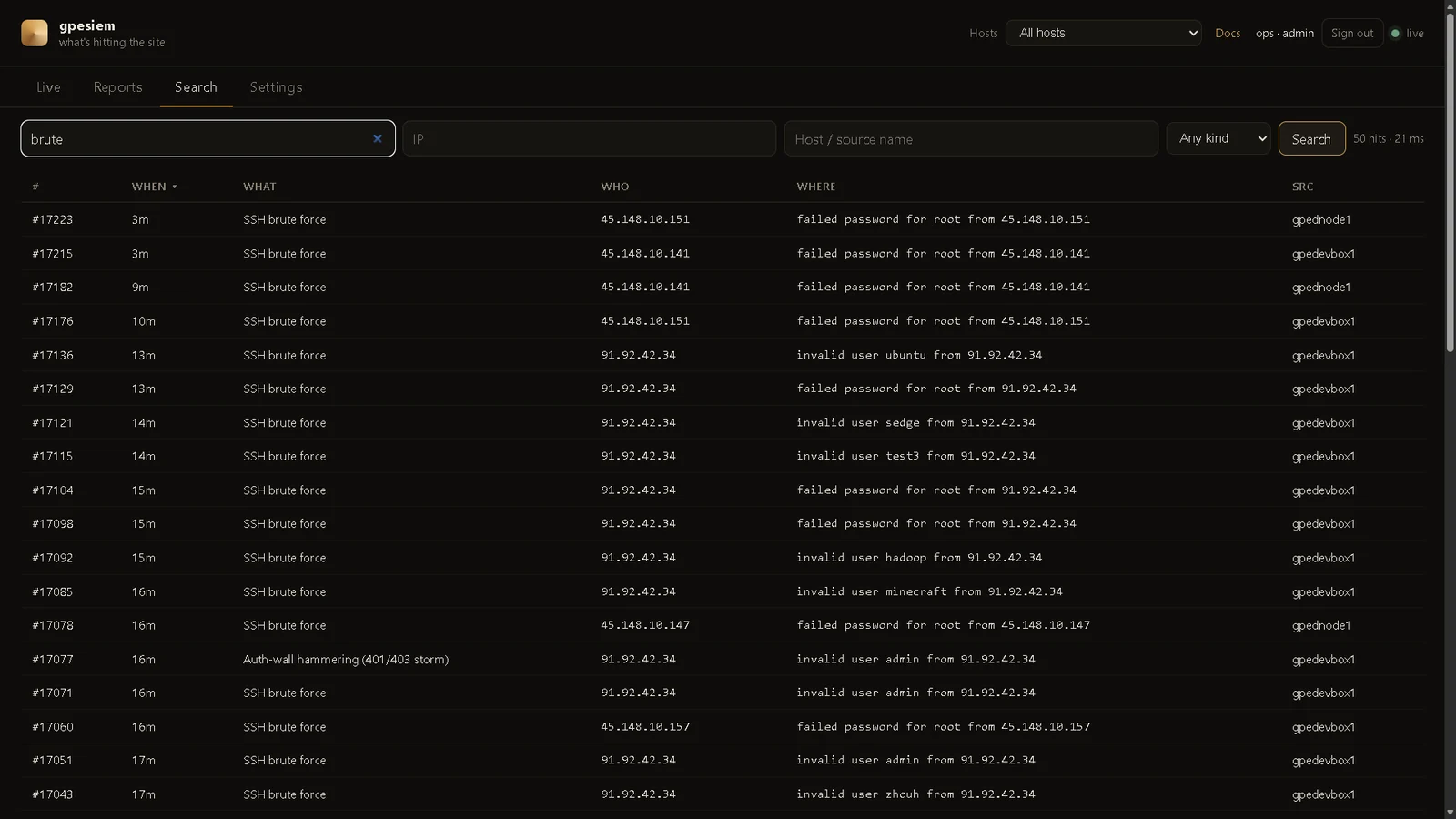Screen dimensions: 1456x819
Task: Click the ops · admin user label
Action: click(x=1285, y=33)
